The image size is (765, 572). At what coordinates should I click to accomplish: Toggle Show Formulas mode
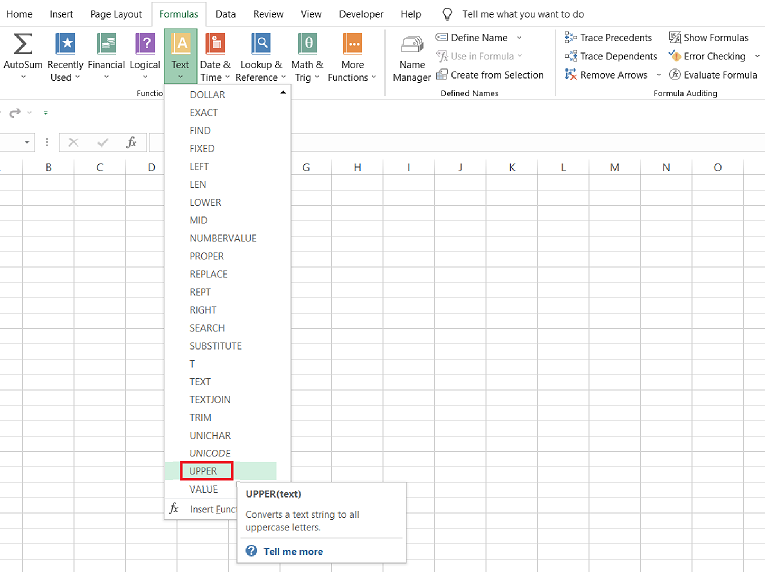tap(708, 38)
